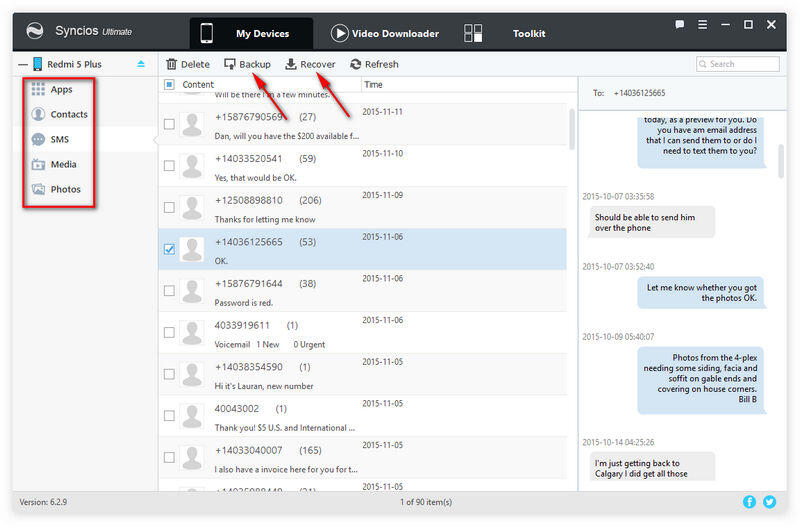
Task: Click the Version 6.2.9 label
Action: (x=43, y=502)
